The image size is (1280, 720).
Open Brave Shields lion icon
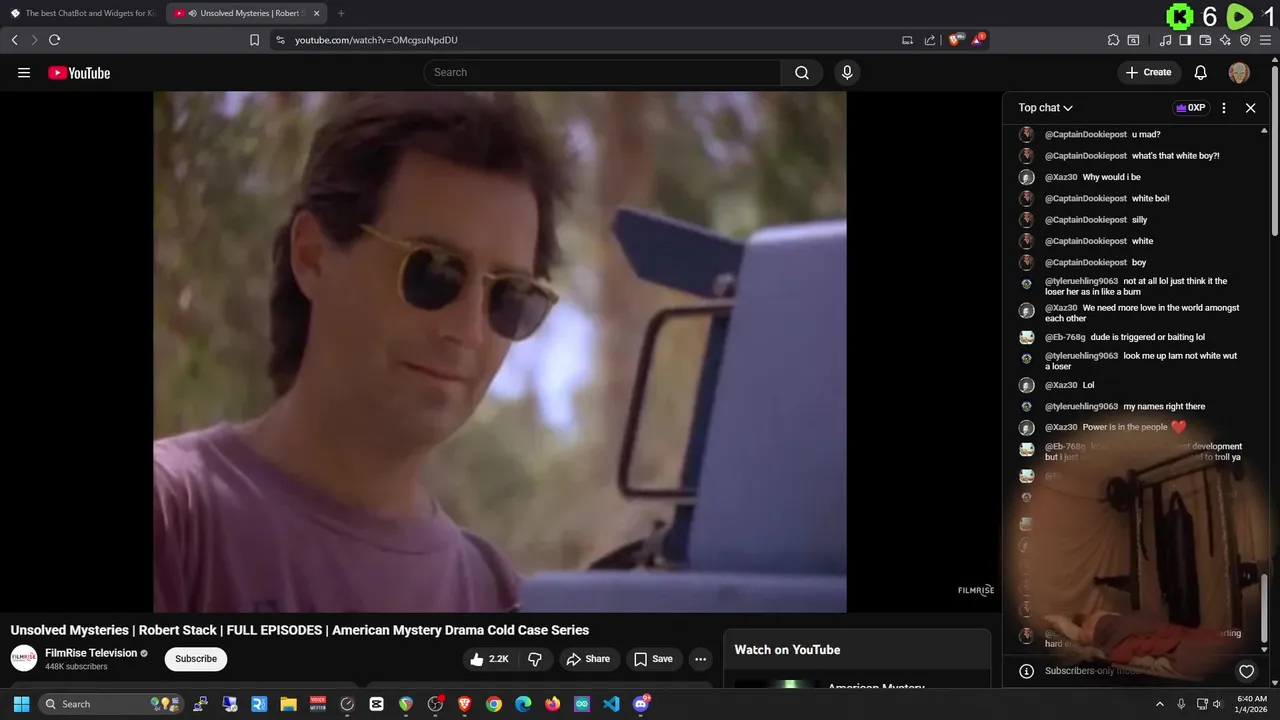pyautogui.click(x=956, y=40)
